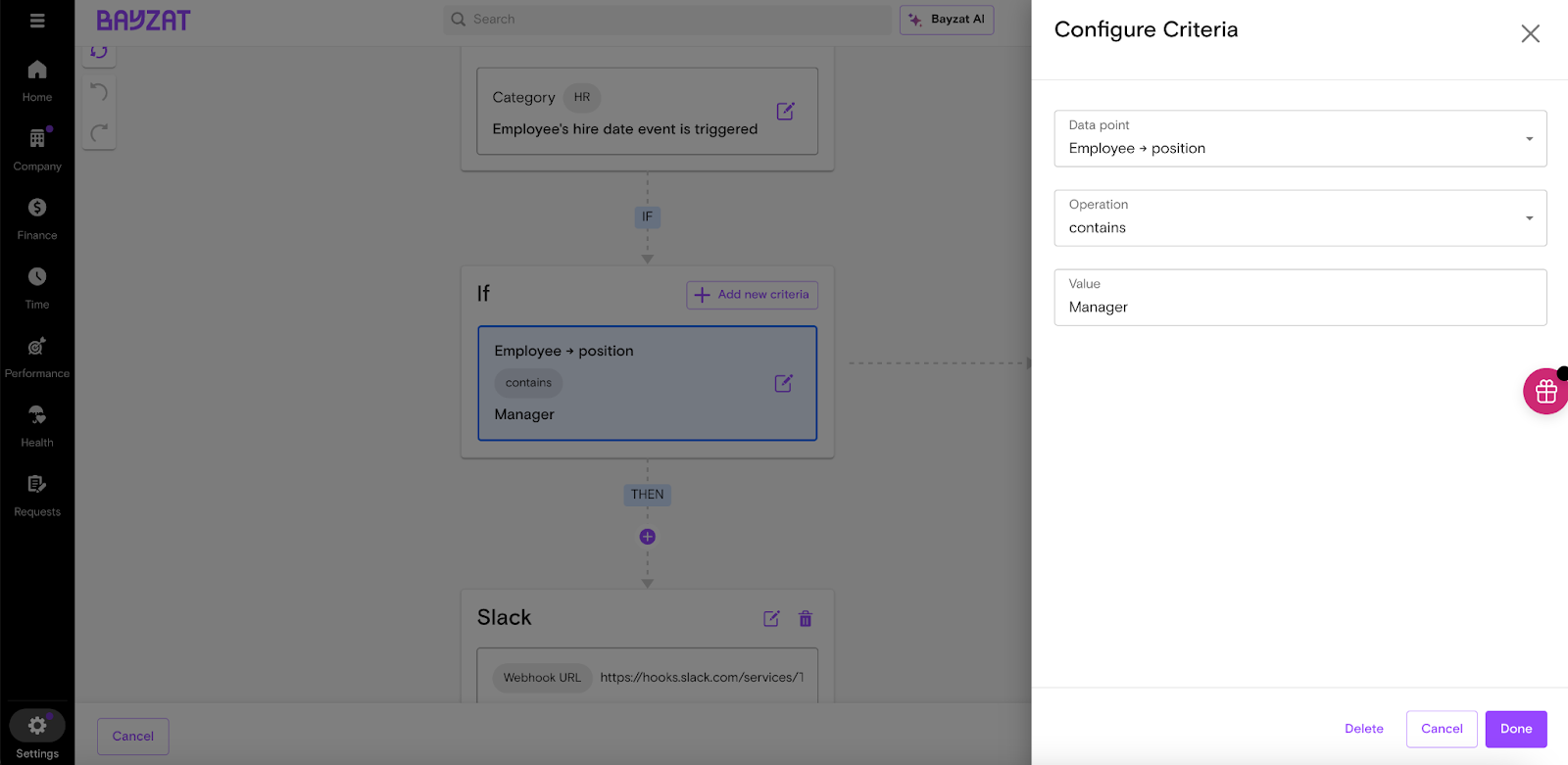The width and height of the screenshot is (1568, 765).
Task: Open the pink gift icon widget
Action: (x=1545, y=392)
